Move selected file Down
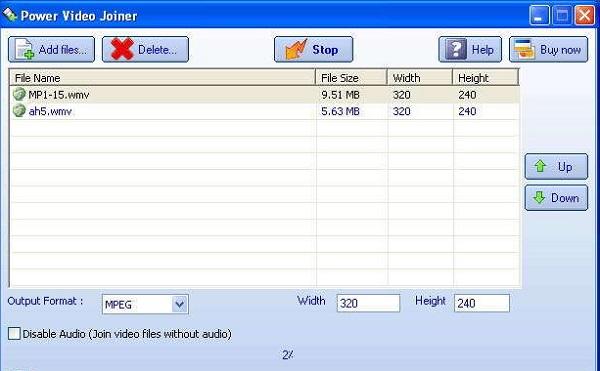This screenshot has width=600, height=371. pos(556,198)
